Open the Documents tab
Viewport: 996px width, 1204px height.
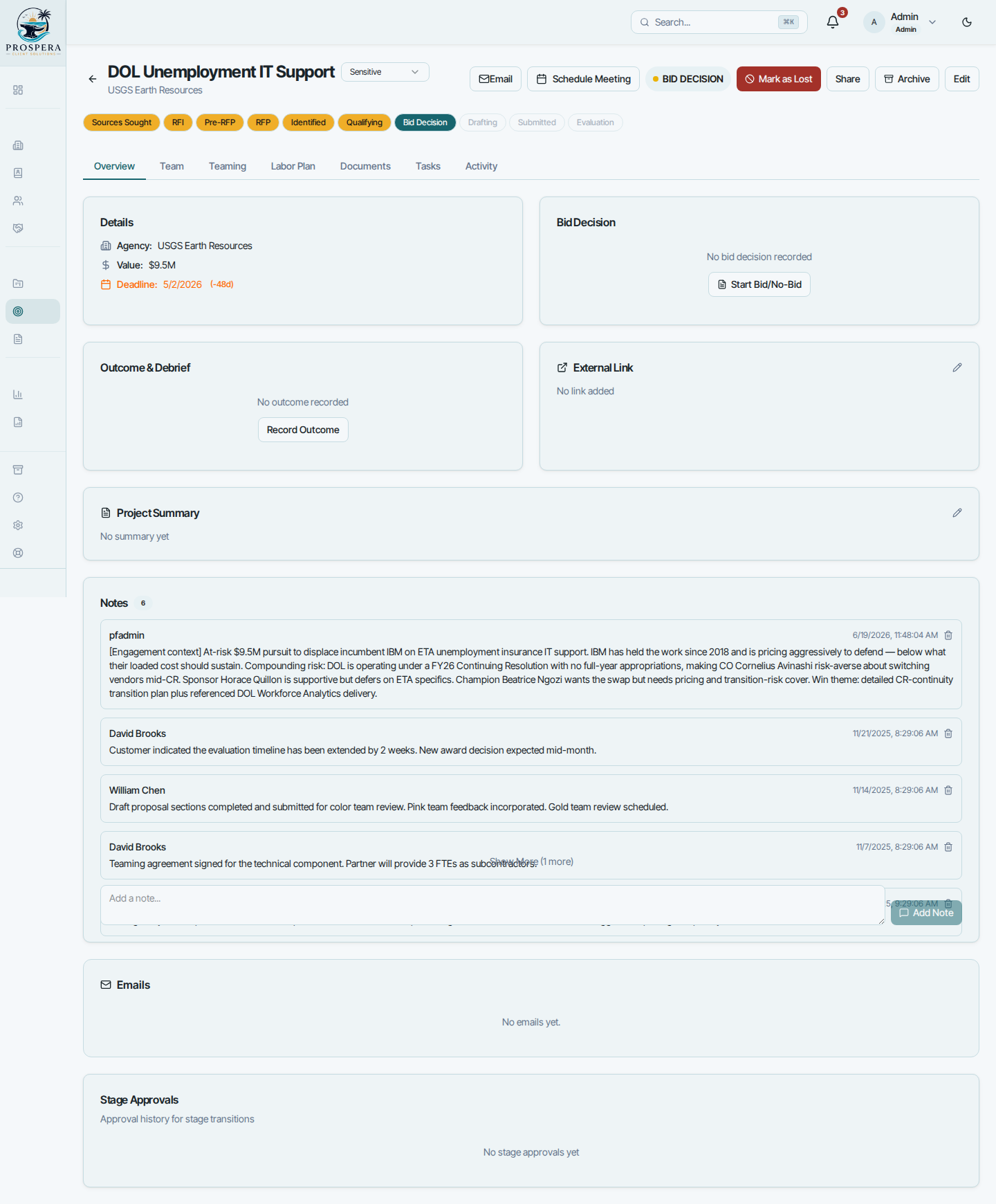pyautogui.click(x=365, y=166)
